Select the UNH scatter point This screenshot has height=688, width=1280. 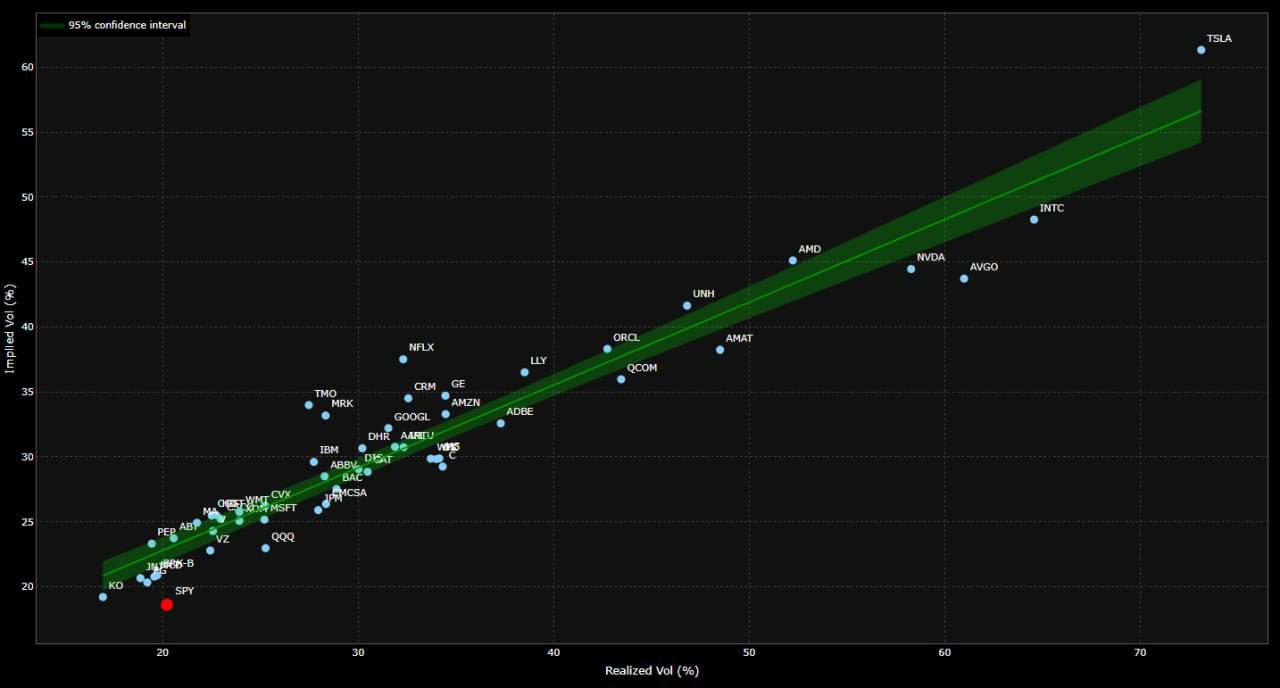click(687, 306)
